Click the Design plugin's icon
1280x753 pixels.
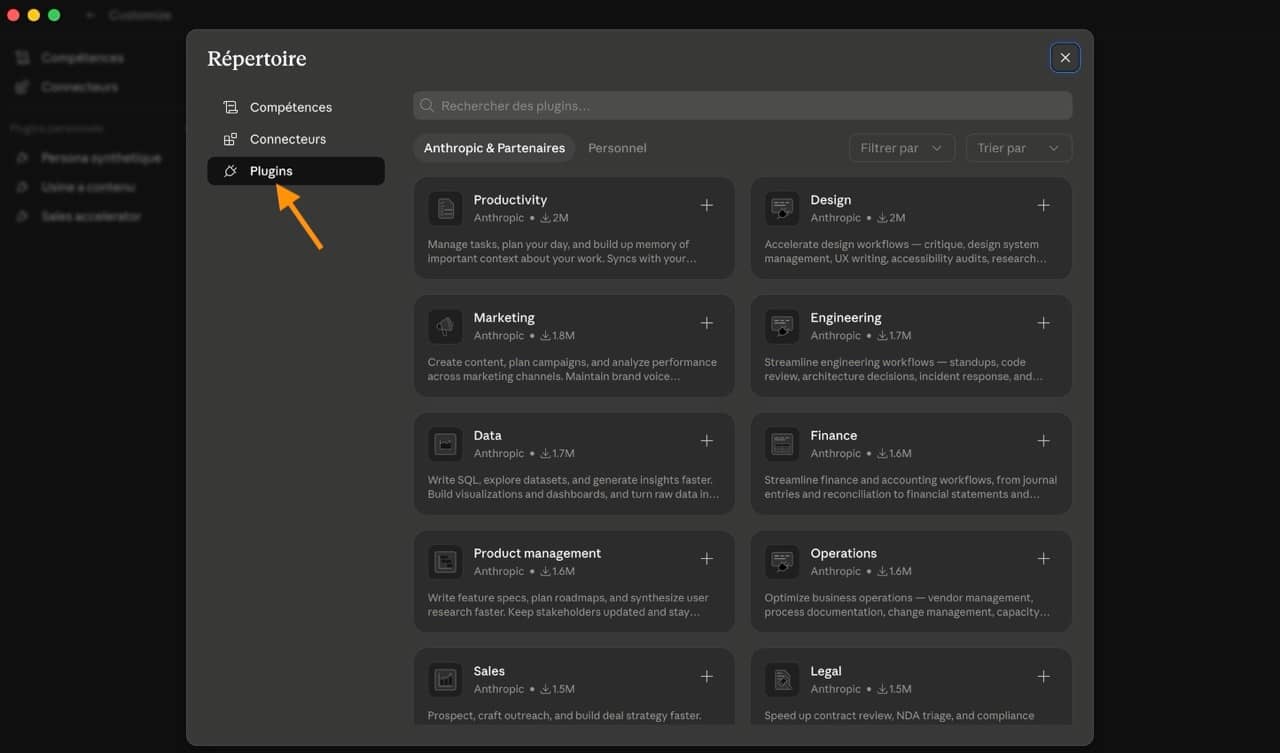782,208
